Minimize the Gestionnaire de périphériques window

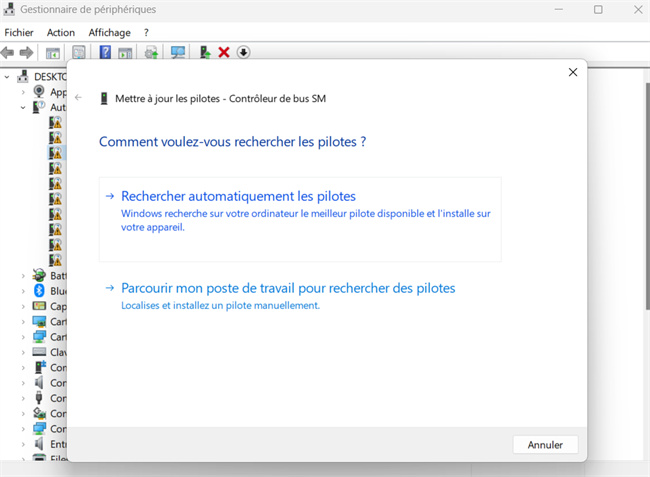coord(559,9)
